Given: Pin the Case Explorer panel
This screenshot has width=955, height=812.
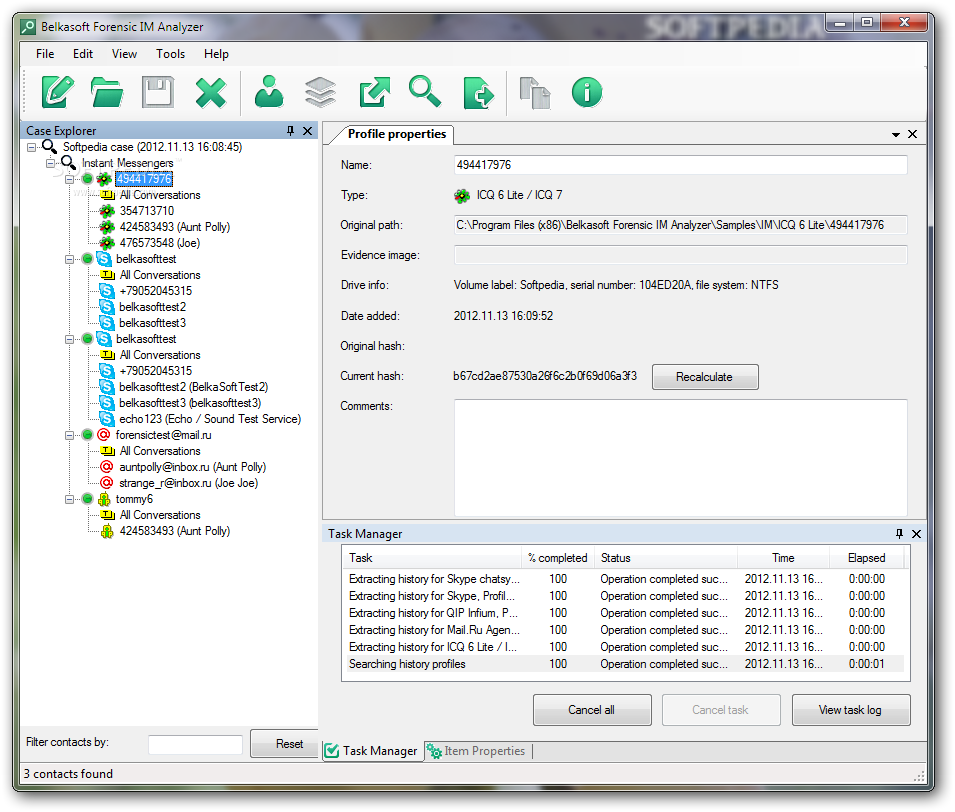Looking at the screenshot, I should [291, 130].
